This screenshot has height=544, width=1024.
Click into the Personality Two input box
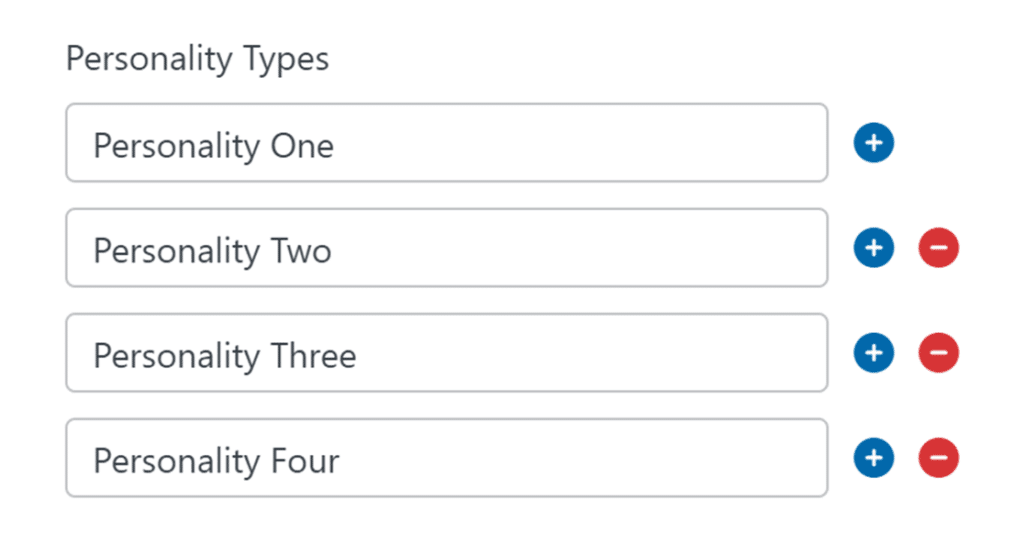click(x=446, y=248)
